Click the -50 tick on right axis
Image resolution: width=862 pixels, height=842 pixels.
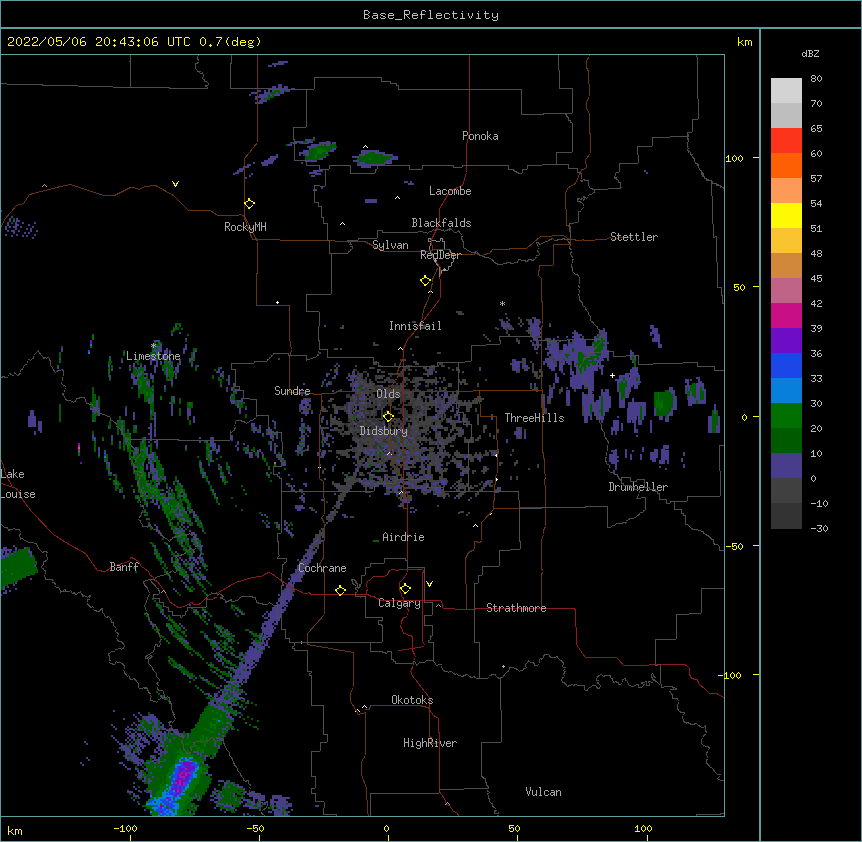coord(734,546)
